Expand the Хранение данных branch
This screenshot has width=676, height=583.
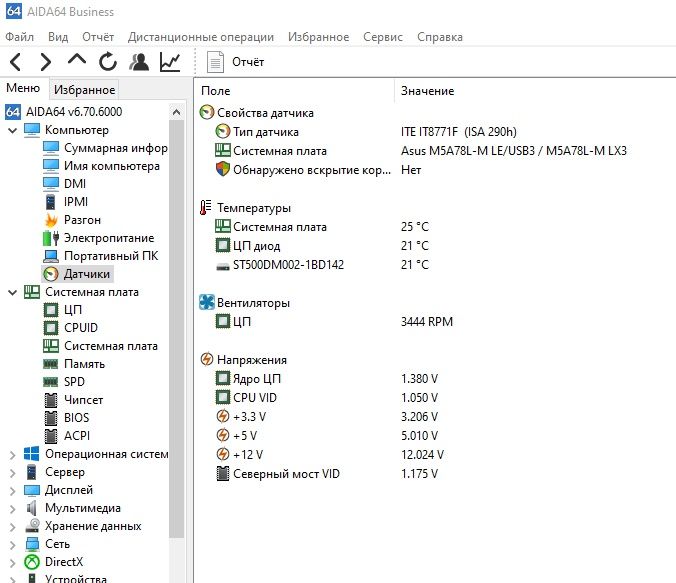13,527
